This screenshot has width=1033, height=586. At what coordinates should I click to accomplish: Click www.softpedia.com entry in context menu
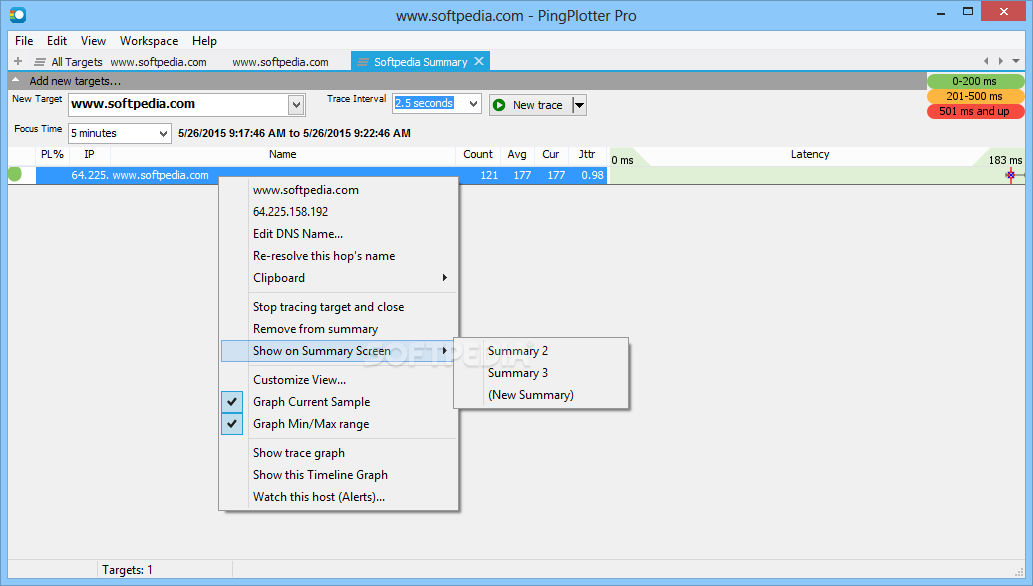point(306,190)
